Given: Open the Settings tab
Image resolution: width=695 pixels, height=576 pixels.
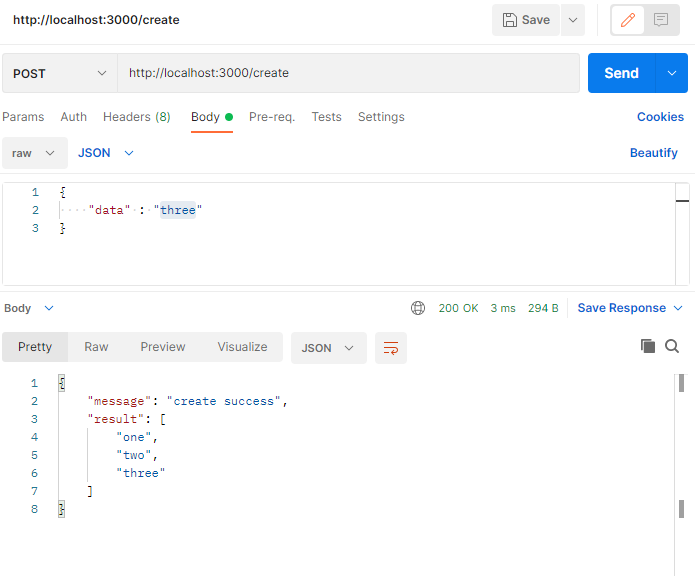Looking at the screenshot, I should click(x=381, y=117).
